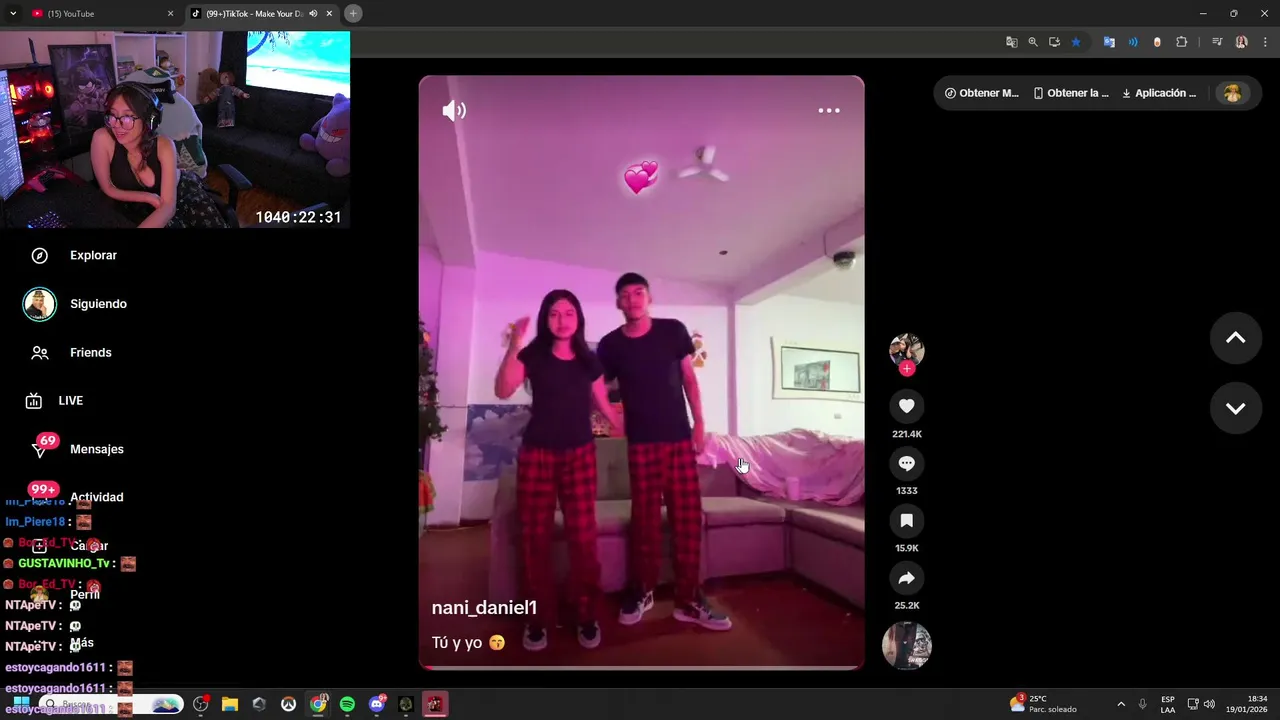Screen dimensions: 1280x720
Task: Click the share count 25.2K
Action: 907,606
